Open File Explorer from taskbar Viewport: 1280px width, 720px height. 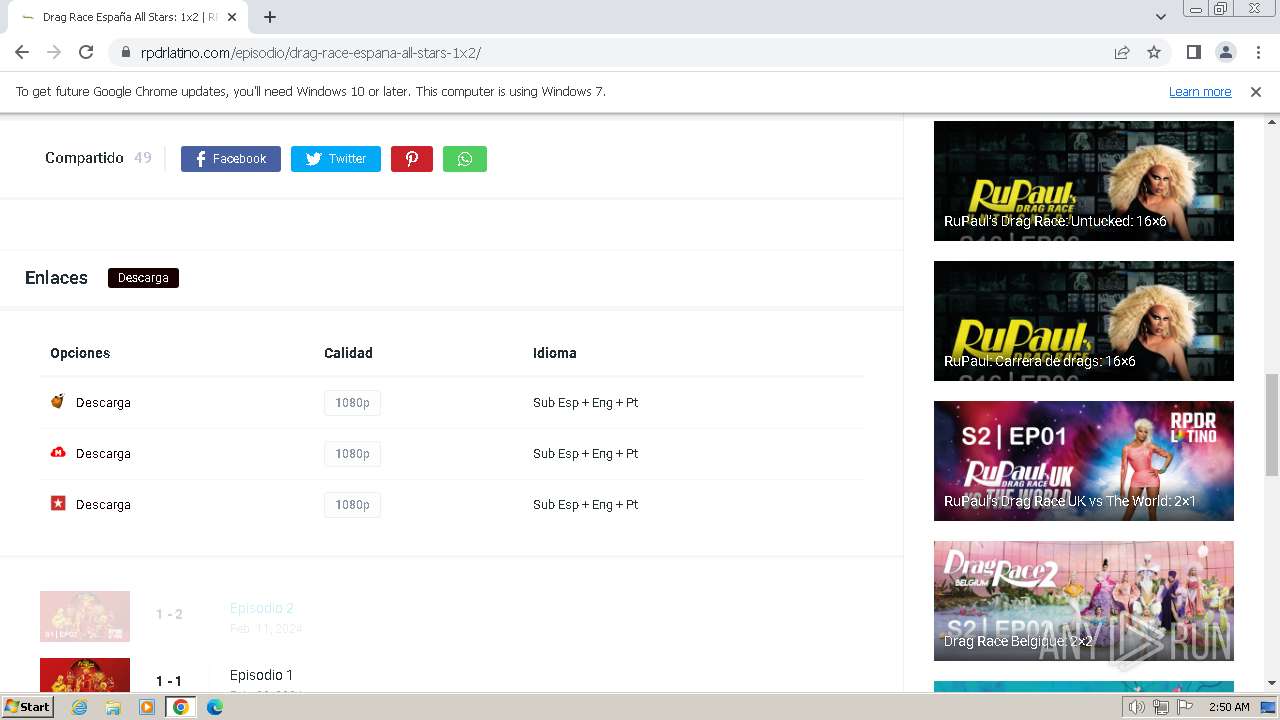pyautogui.click(x=113, y=707)
